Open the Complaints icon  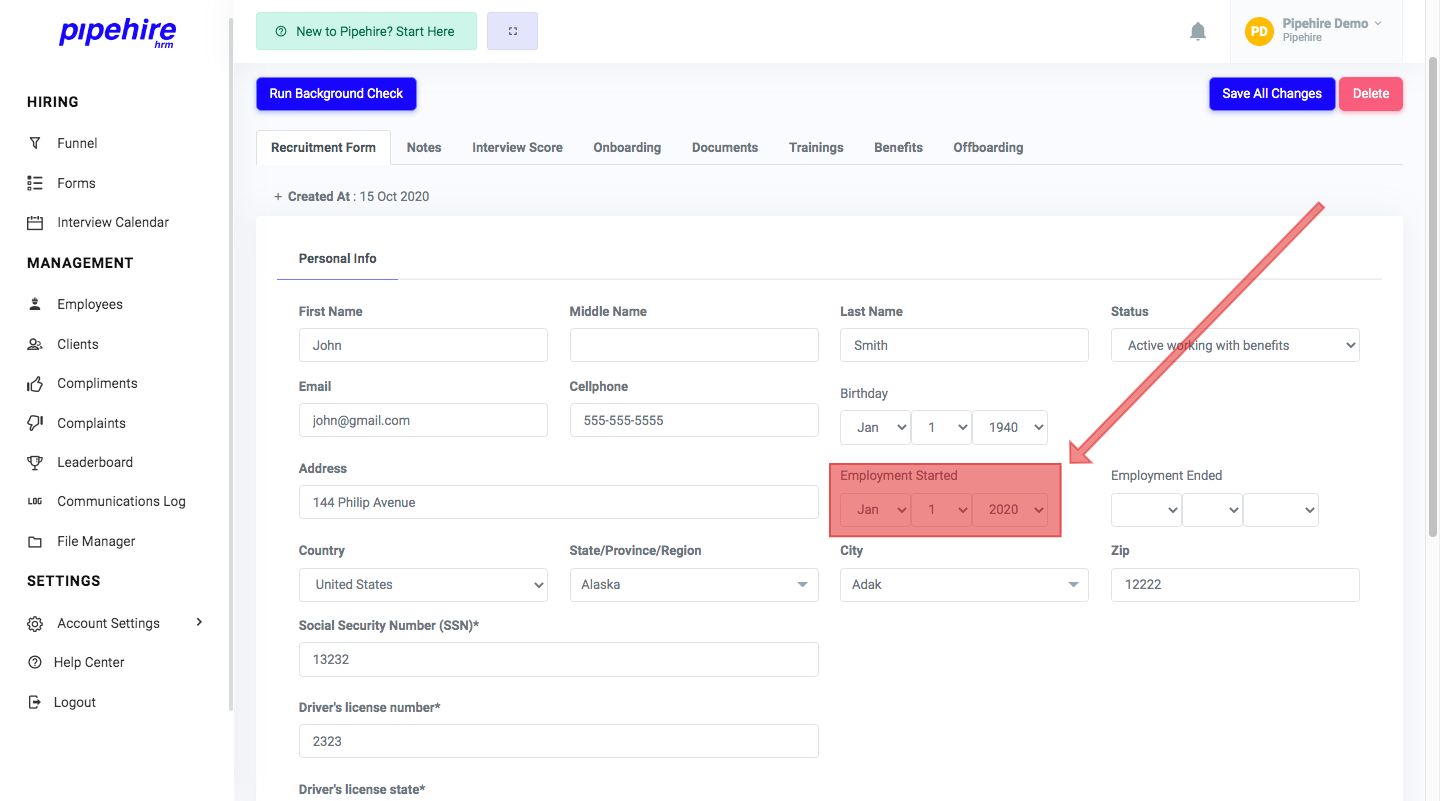(x=37, y=422)
